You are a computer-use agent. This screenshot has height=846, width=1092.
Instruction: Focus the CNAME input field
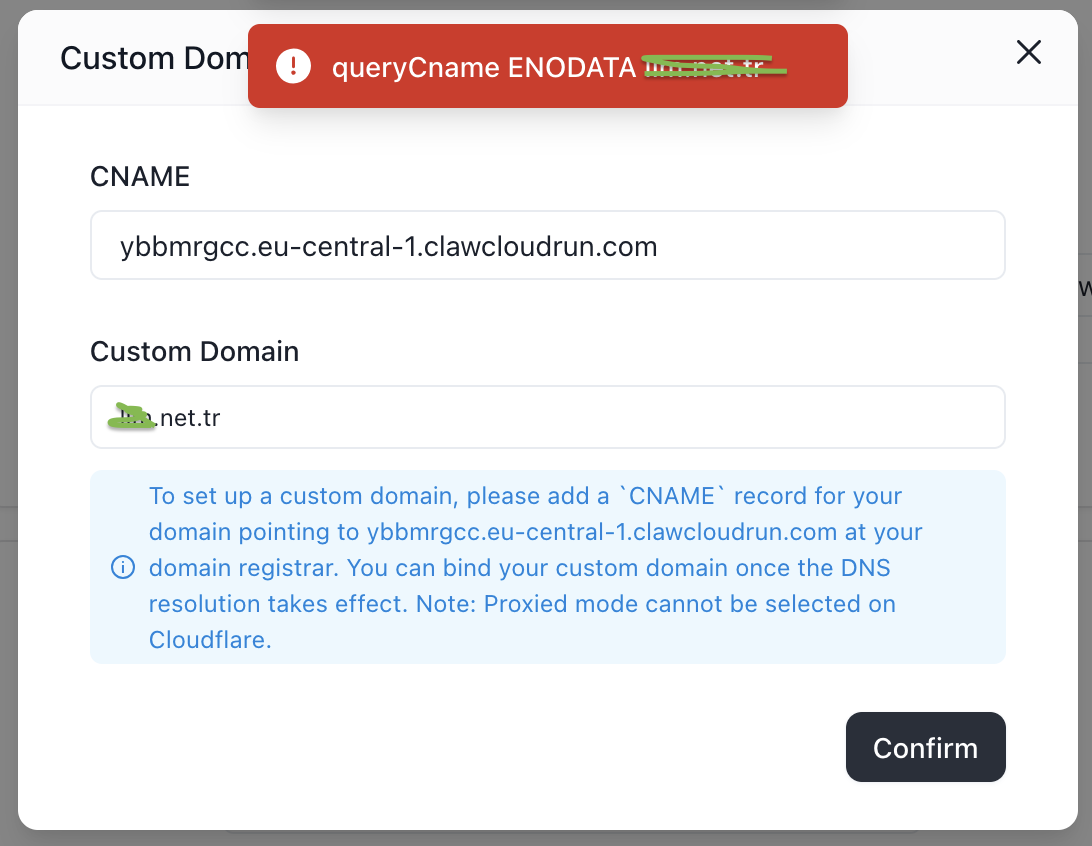[x=547, y=245]
